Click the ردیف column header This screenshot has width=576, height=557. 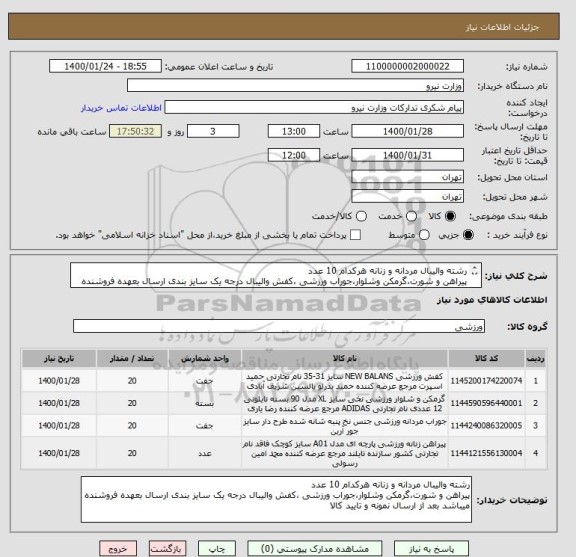536,358
